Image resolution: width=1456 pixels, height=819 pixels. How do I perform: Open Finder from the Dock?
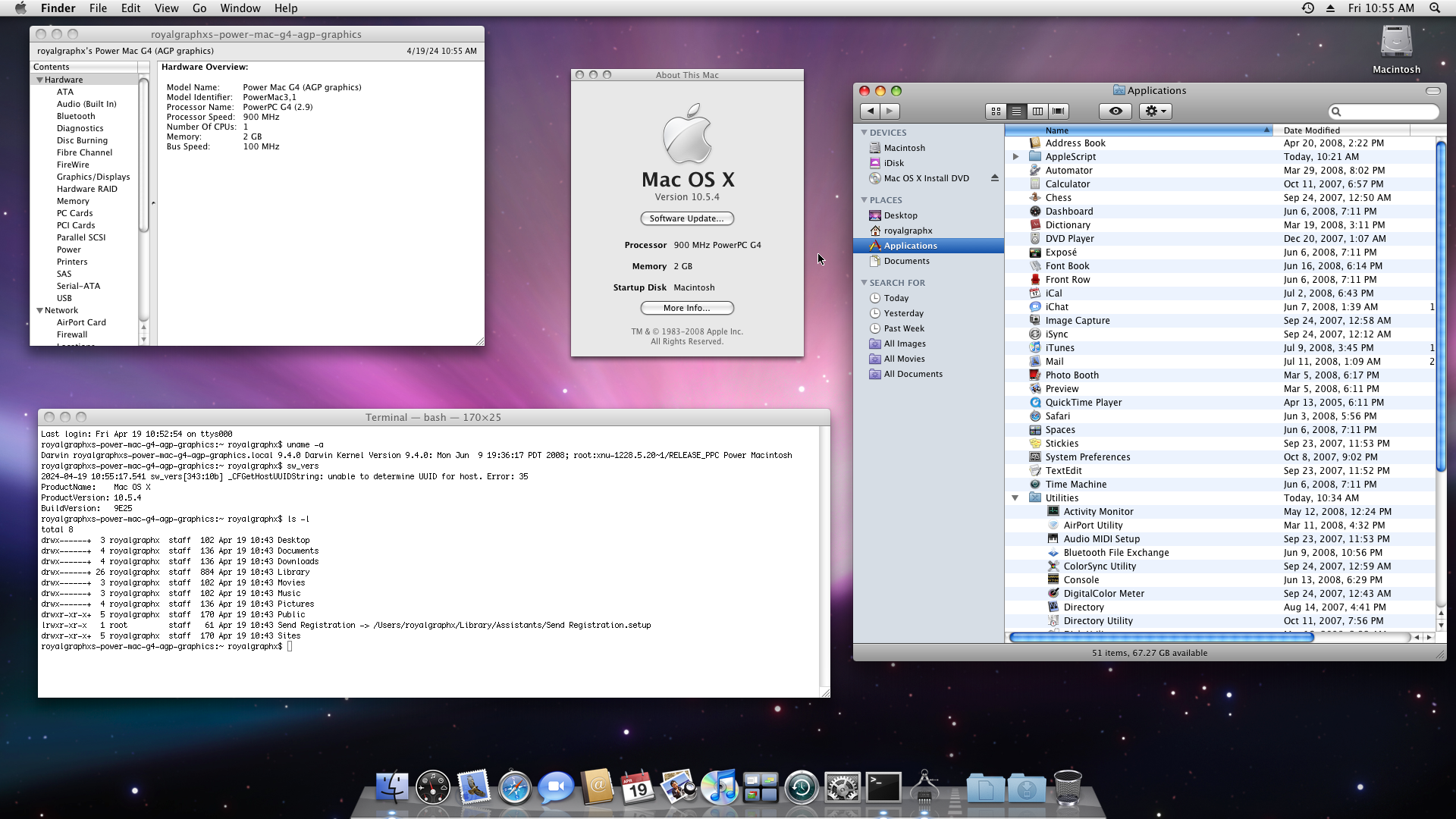pyautogui.click(x=392, y=787)
